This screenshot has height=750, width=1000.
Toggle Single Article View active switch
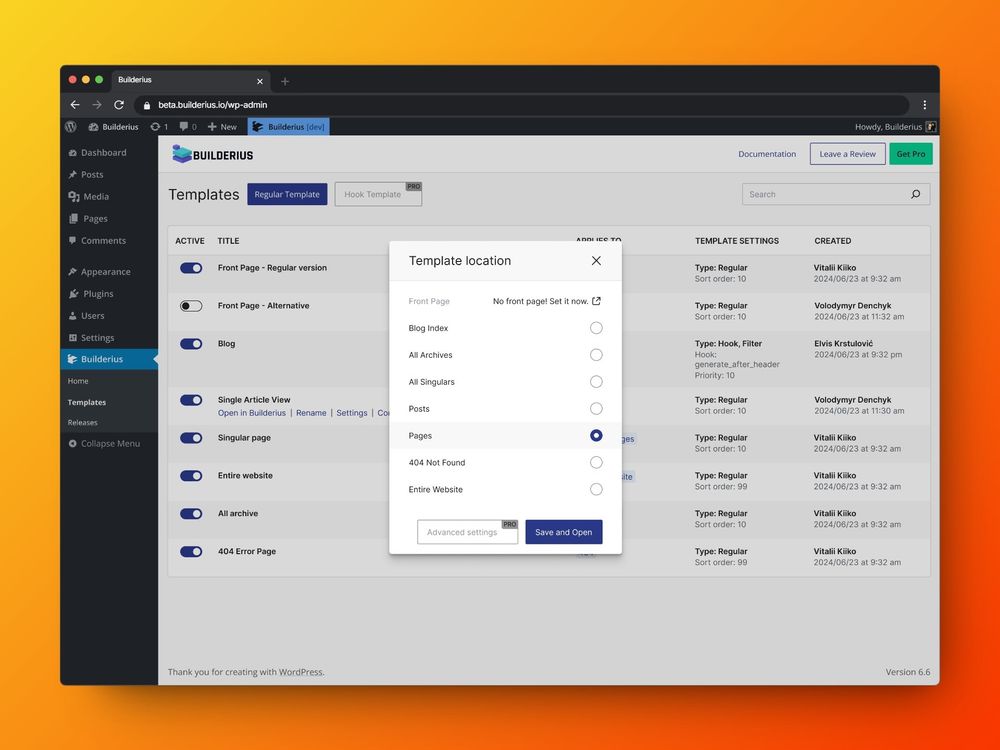[191, 400]
